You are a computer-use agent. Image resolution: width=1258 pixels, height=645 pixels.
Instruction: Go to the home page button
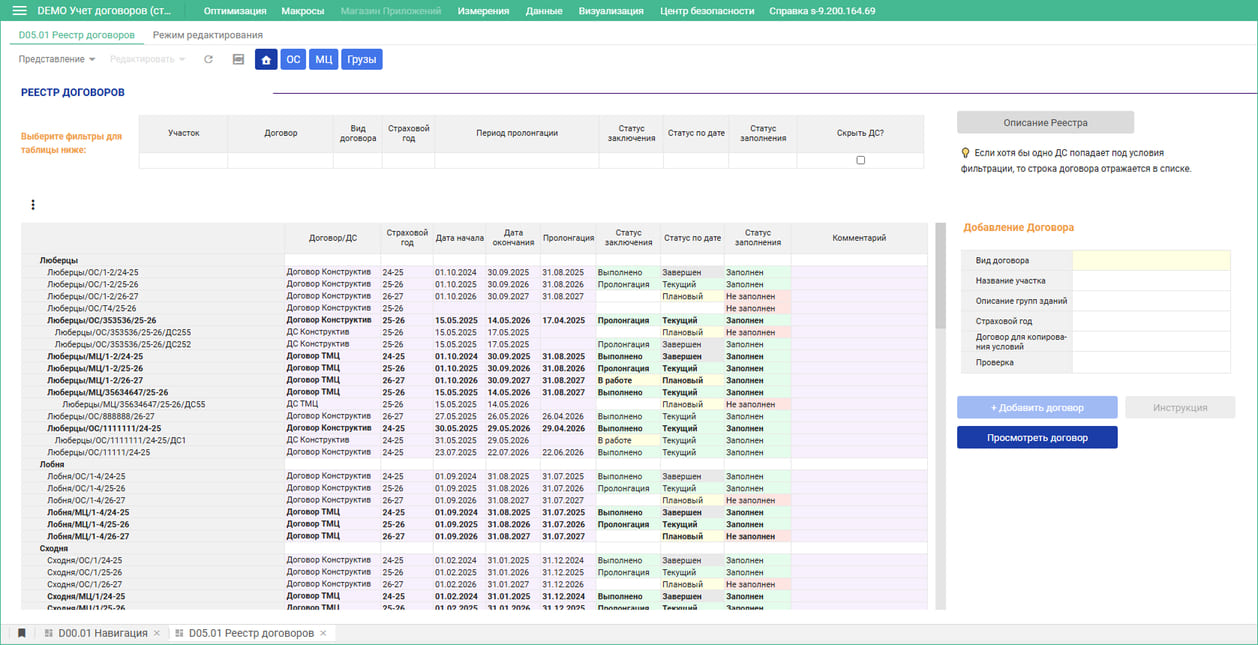266,60
